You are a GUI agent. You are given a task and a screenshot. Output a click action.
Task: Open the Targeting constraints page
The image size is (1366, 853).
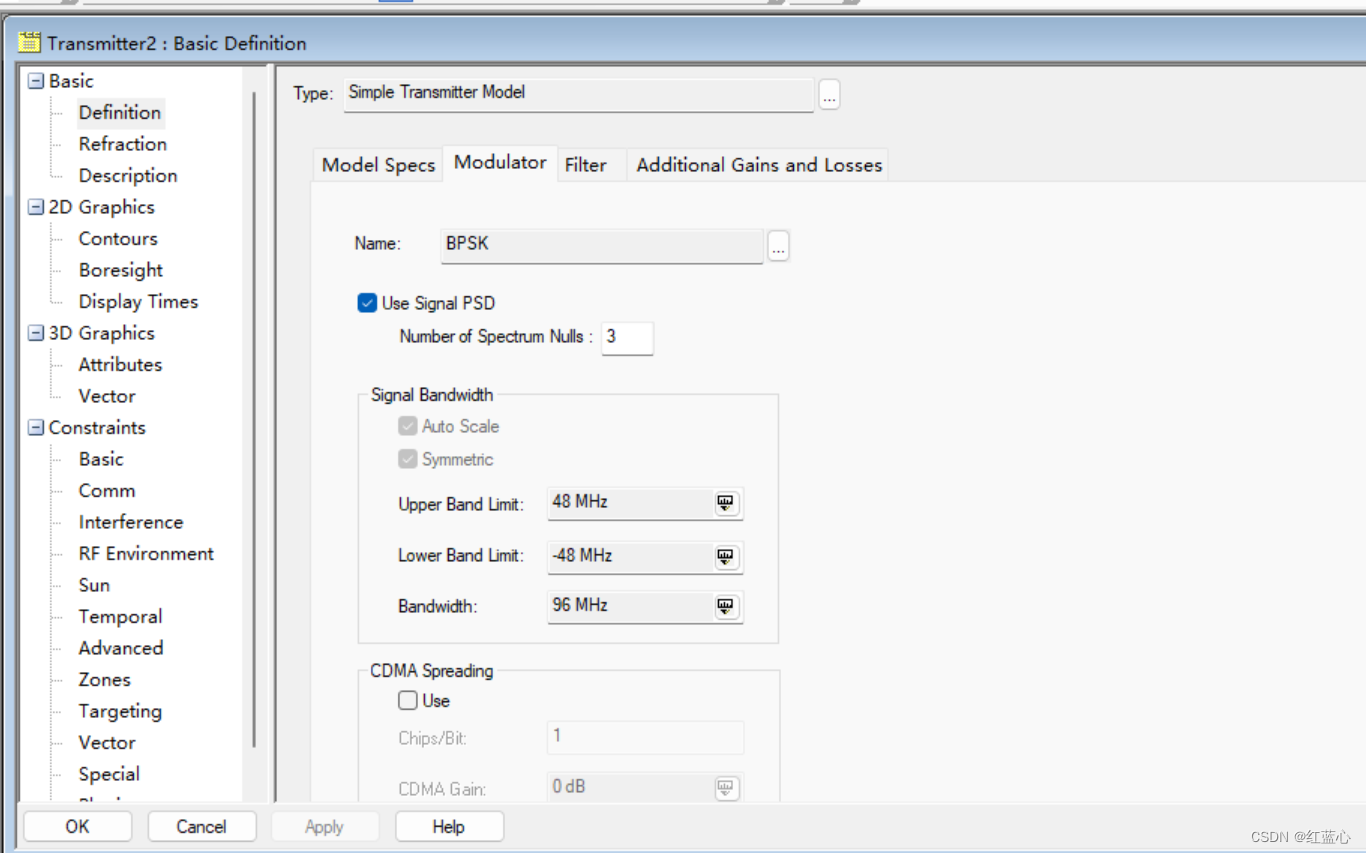120,711
